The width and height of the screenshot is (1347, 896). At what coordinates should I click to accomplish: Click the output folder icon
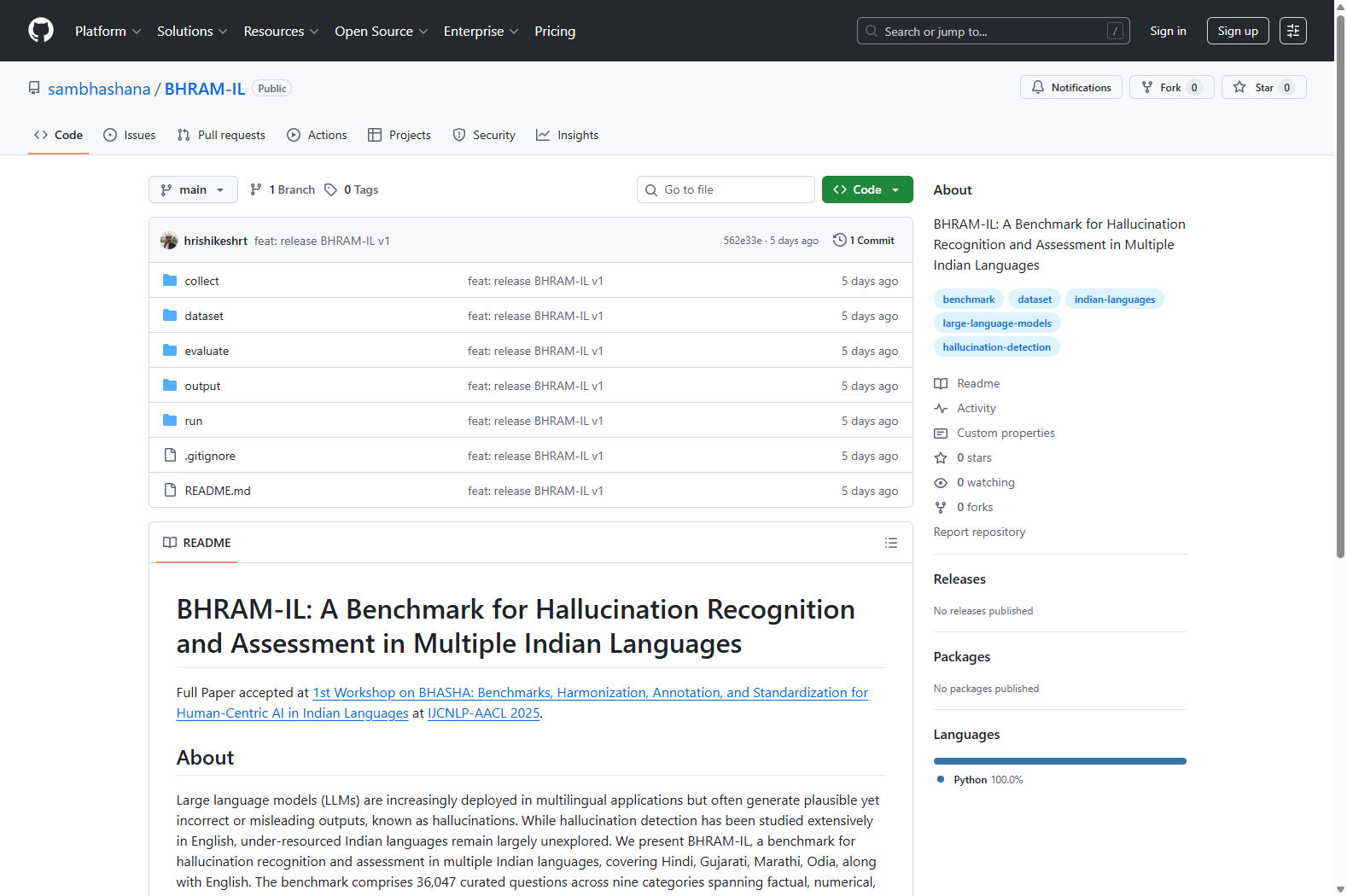170,385
